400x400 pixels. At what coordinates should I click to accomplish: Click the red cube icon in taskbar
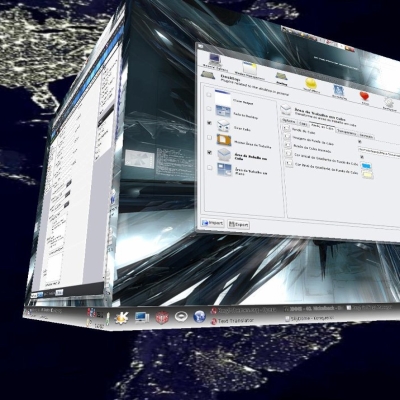(x=162, y=317)
